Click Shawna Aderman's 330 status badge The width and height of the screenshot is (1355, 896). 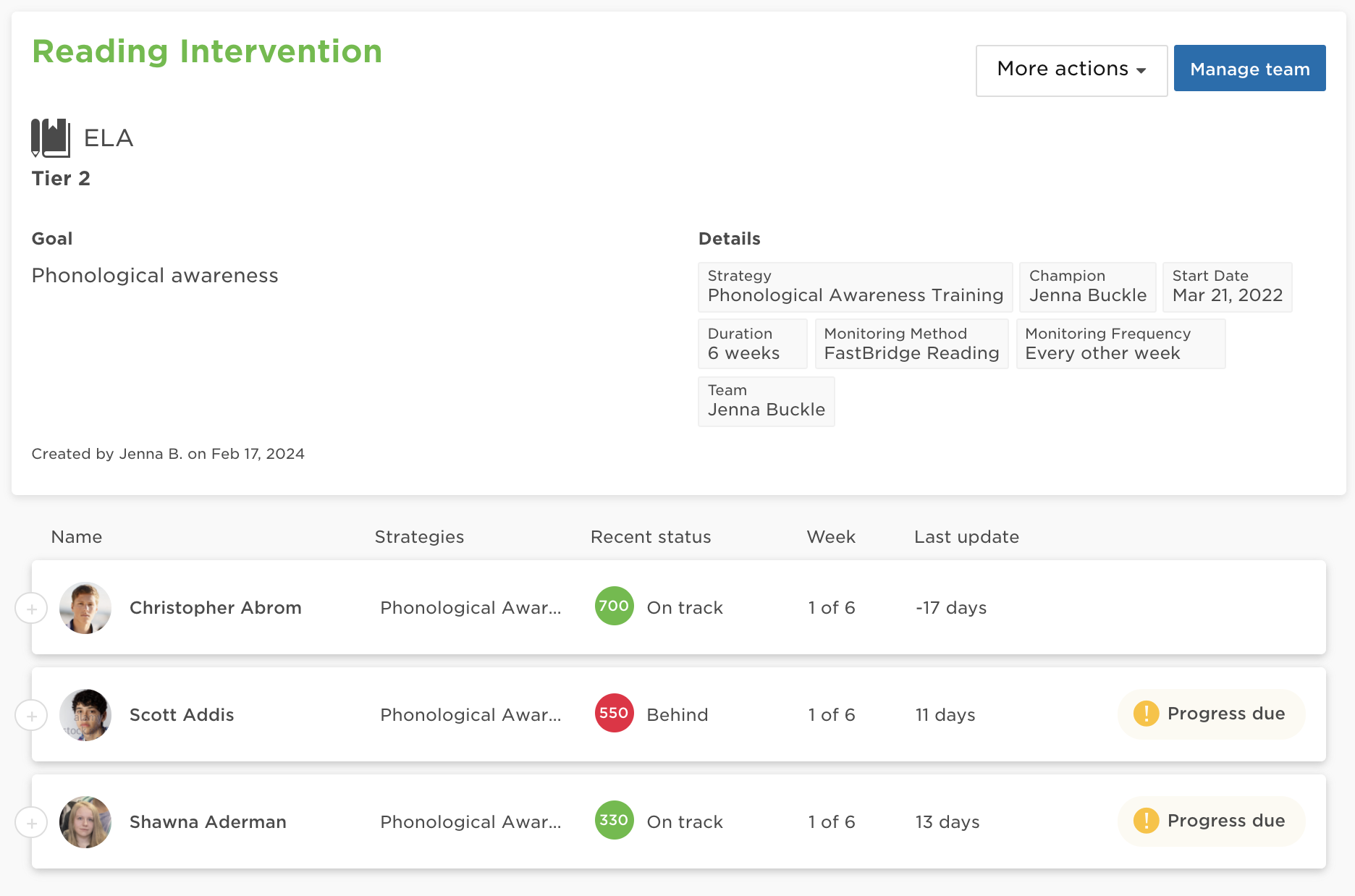pyautogui.click(x=613, y=821)
